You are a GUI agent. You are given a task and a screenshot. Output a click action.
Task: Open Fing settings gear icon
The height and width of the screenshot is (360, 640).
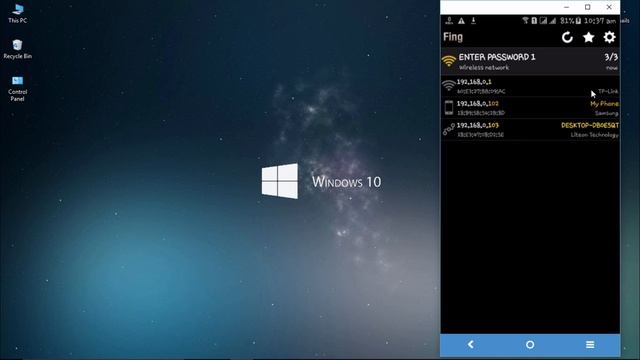click(609, 37)
